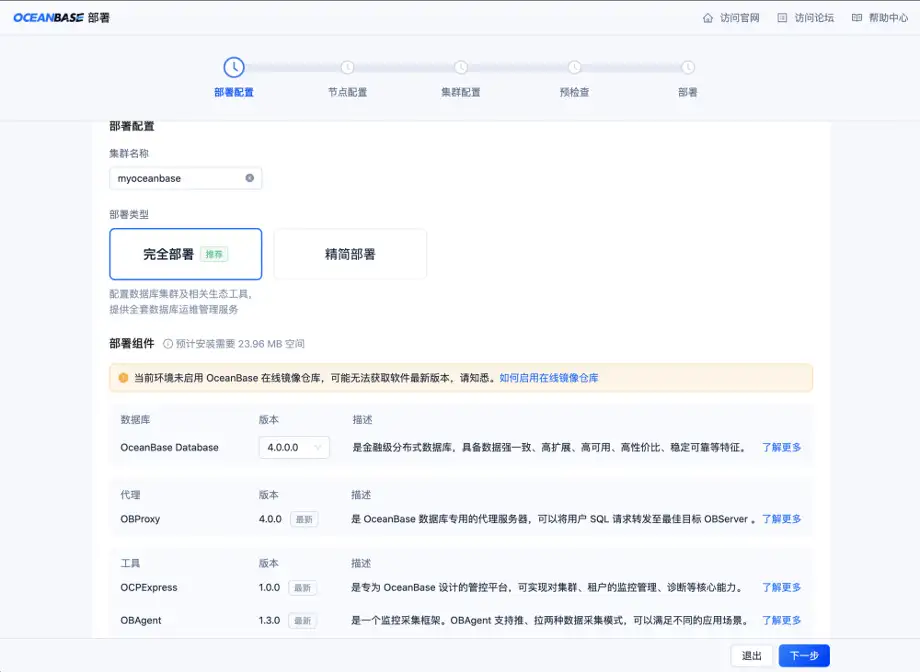Click the home icon next to 访问官网

tap(710, 16)
